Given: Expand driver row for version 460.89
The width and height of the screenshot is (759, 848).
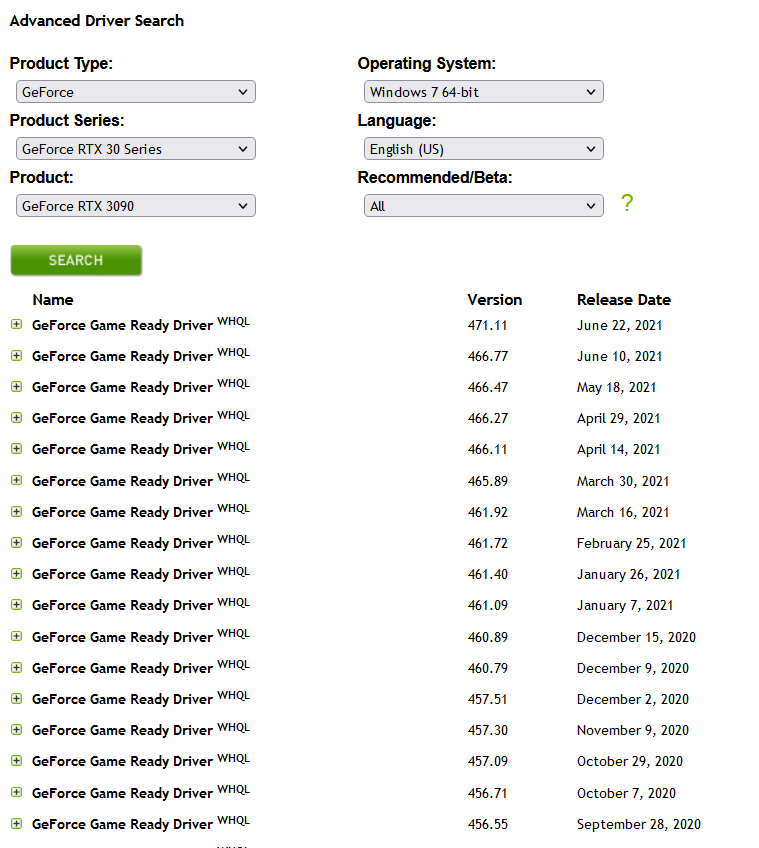Looking at the screenshot, I should 17,636.
